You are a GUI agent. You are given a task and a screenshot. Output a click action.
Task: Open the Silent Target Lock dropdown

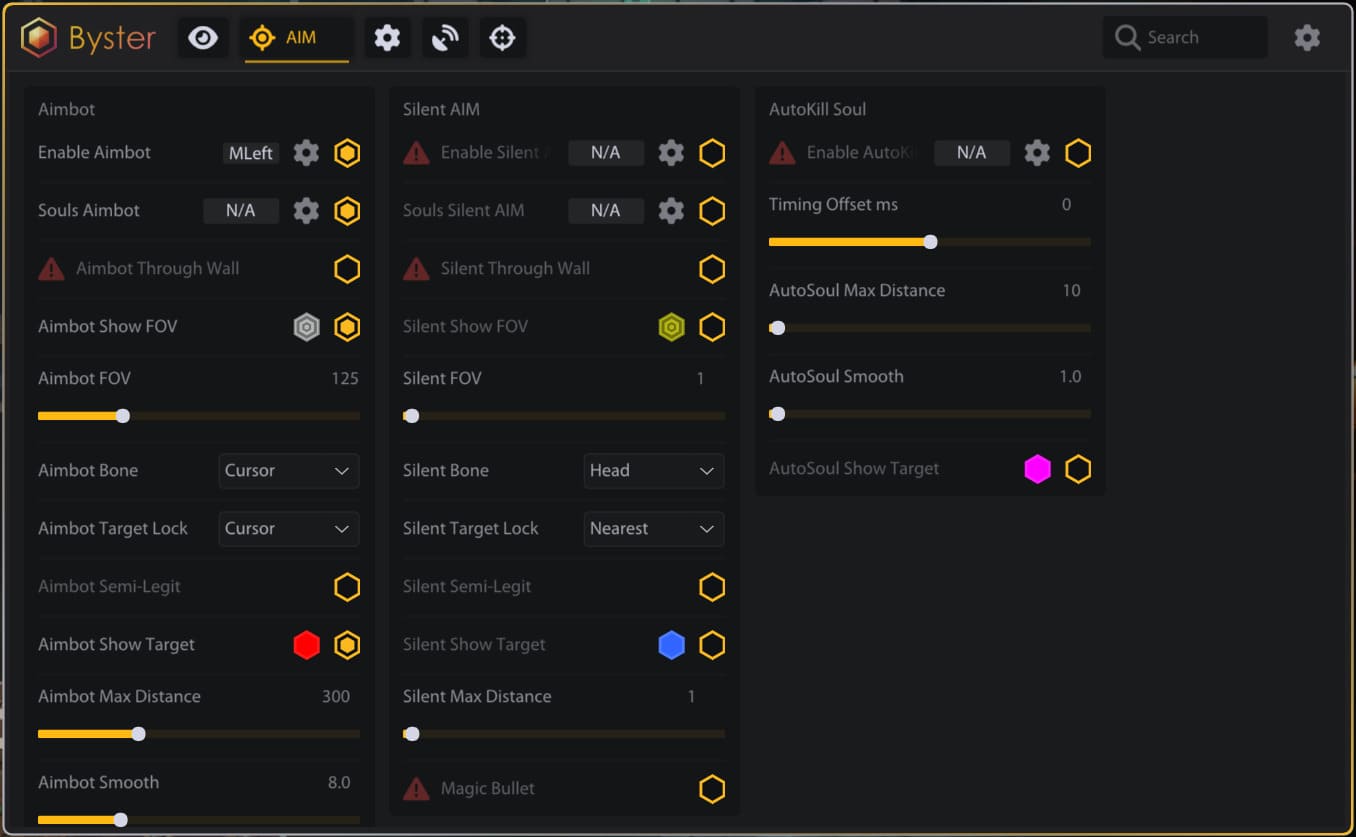coord(653,529)
